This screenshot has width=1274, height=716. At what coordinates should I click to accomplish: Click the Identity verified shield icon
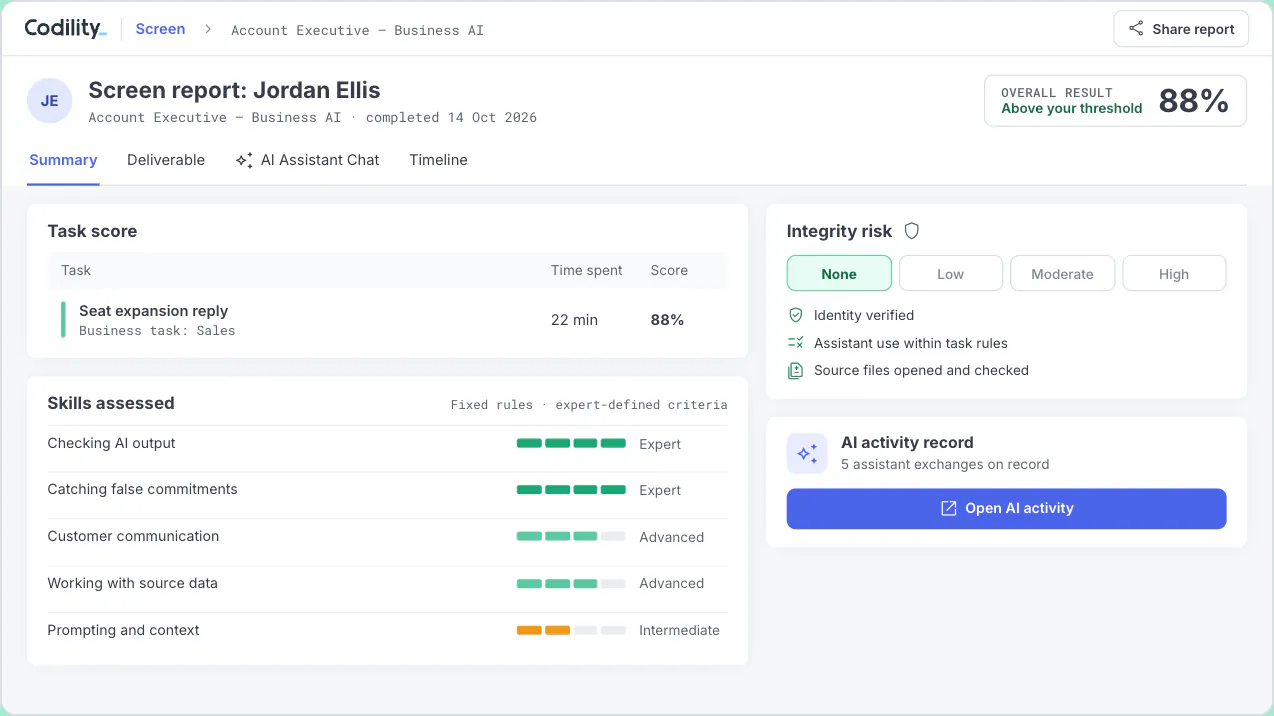796,315
